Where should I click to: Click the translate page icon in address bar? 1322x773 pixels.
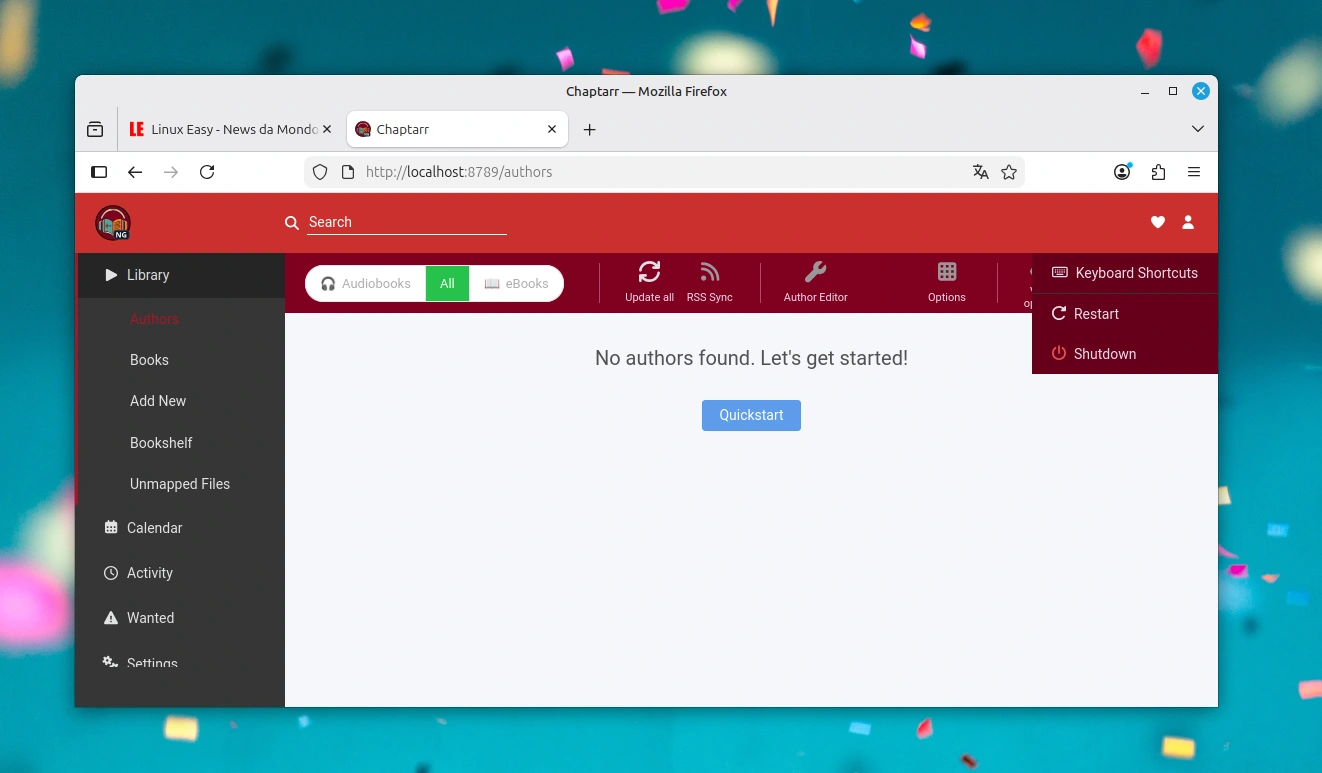tap(980, 172)
